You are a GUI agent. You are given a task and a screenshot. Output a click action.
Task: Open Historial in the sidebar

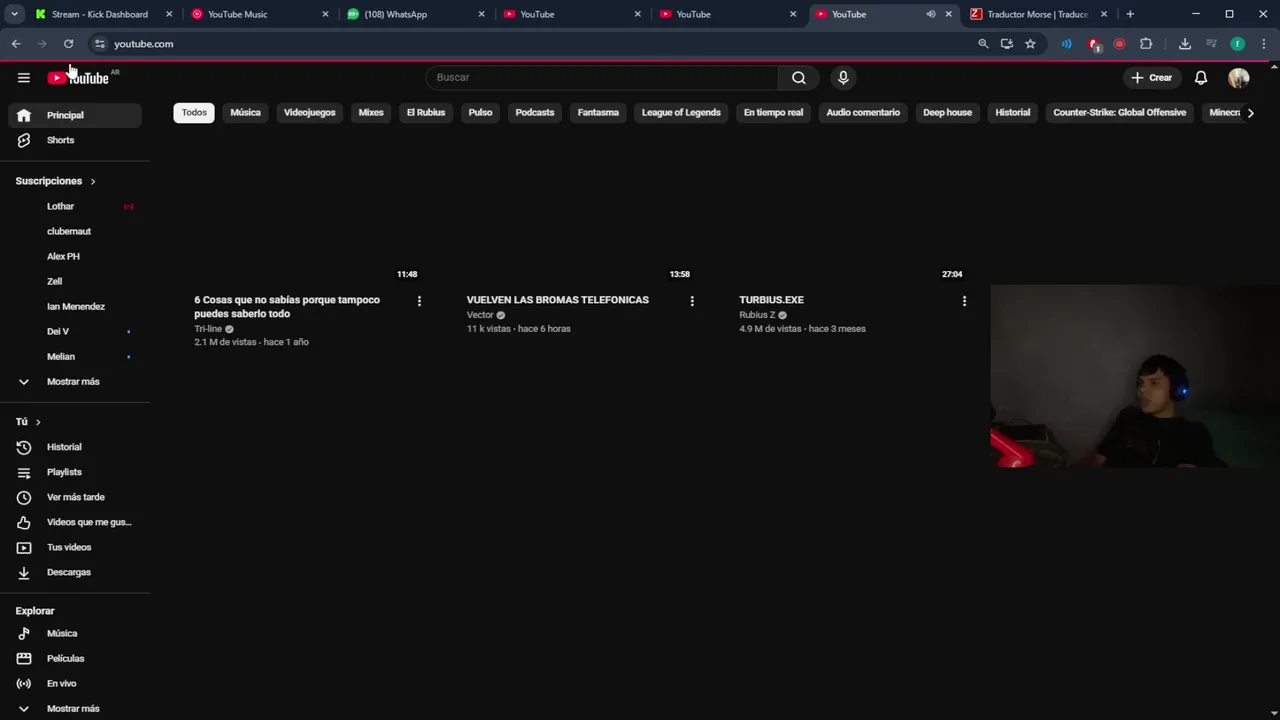[x=75, y=447]
